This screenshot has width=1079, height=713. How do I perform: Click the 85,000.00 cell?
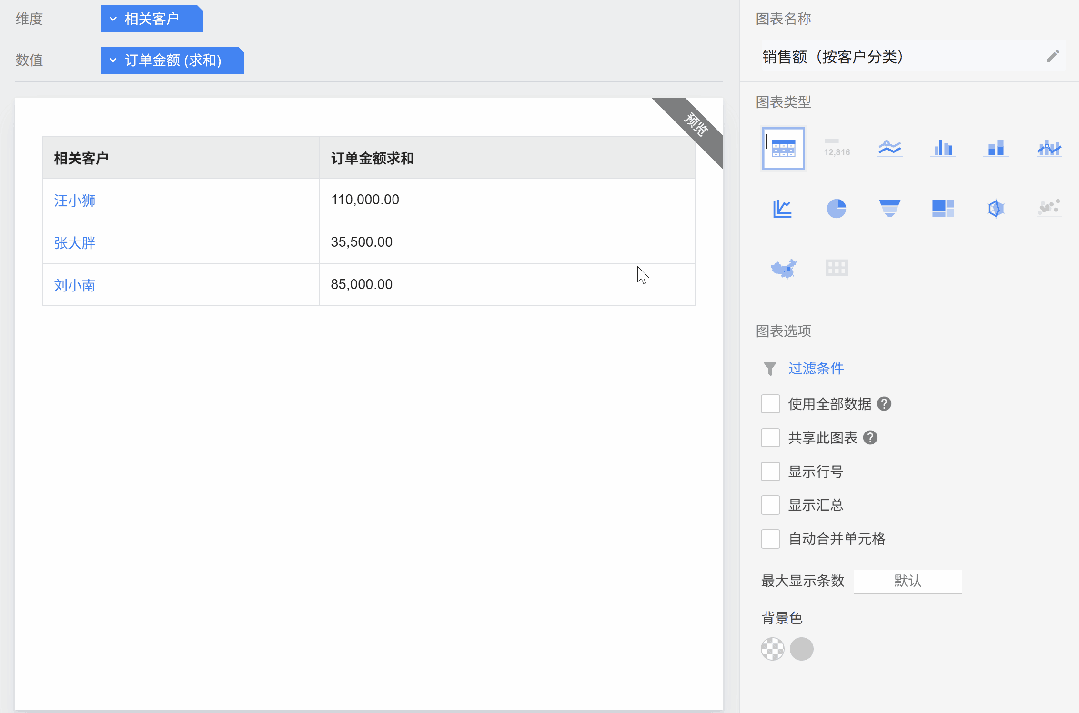(x=507, y=284)
